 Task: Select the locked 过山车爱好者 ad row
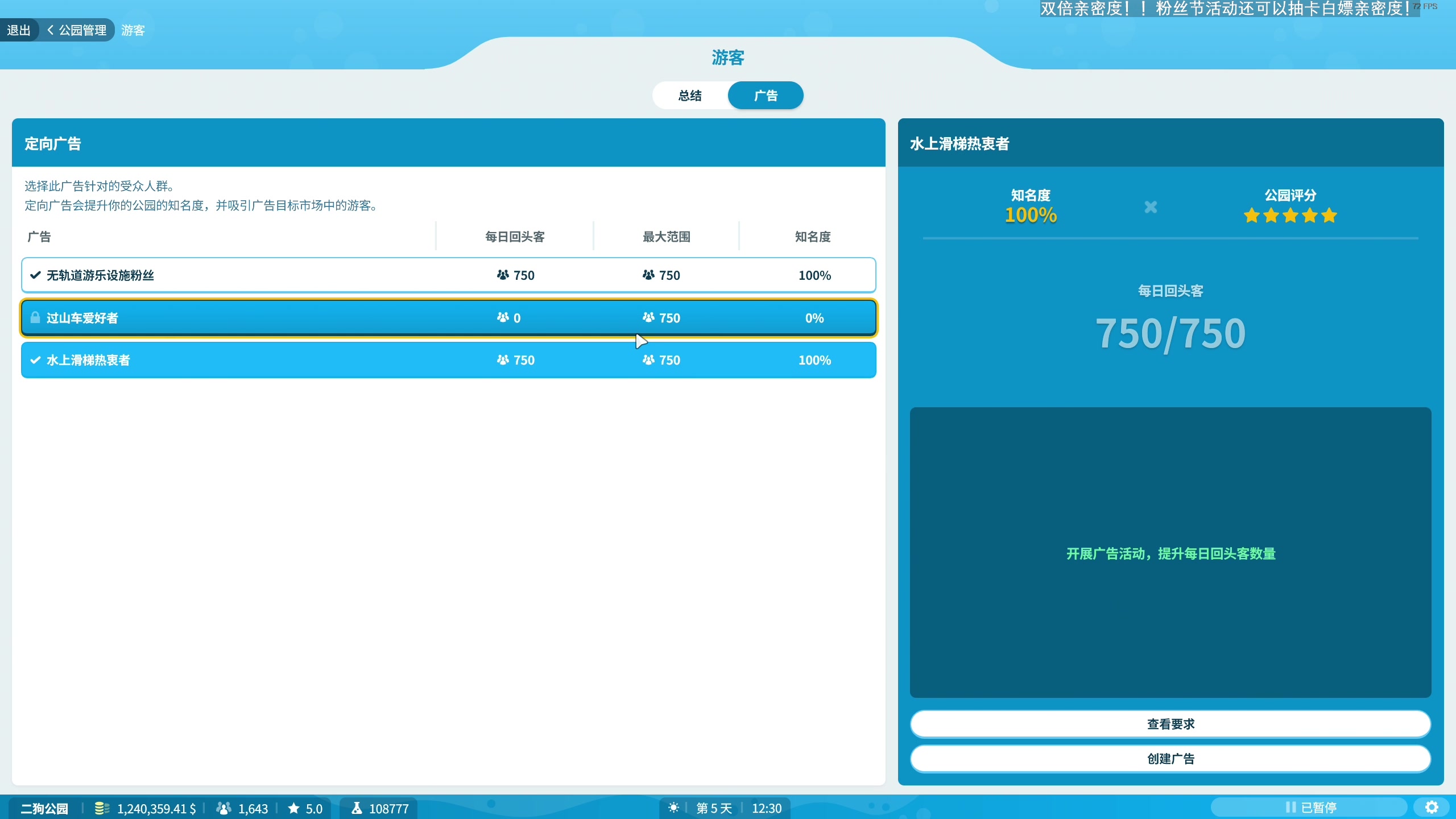449,318
